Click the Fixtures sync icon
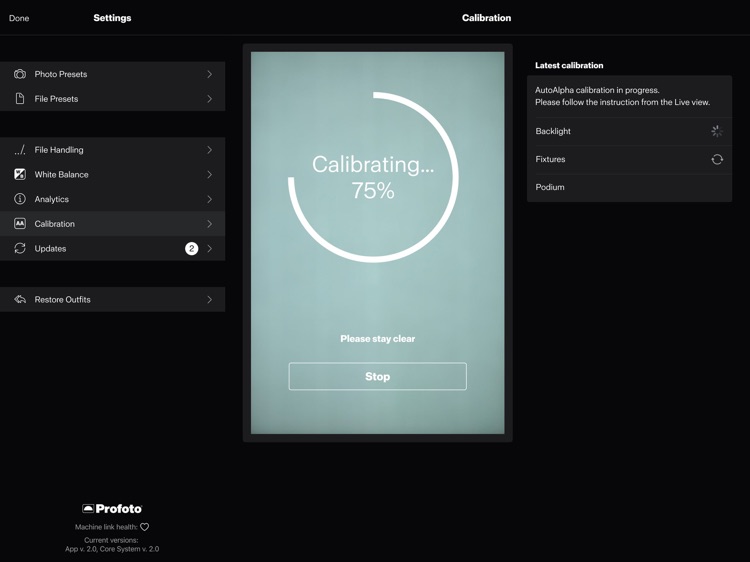Screen dimensions: 750x562 click(717, 159)
